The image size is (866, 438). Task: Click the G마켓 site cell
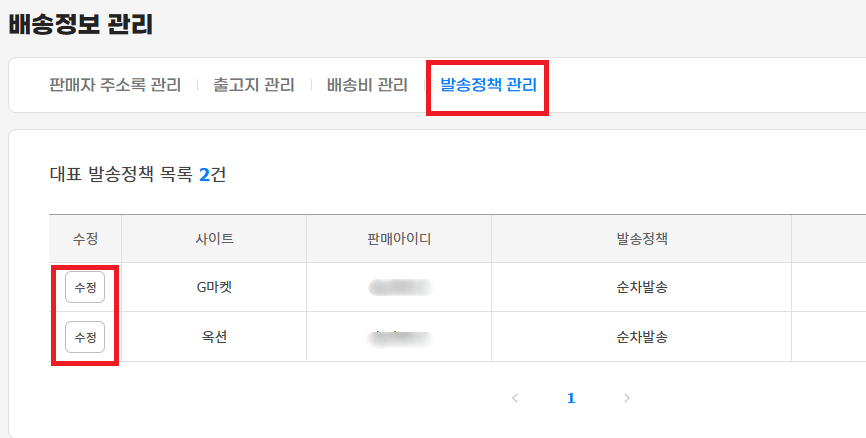point(214,287)
